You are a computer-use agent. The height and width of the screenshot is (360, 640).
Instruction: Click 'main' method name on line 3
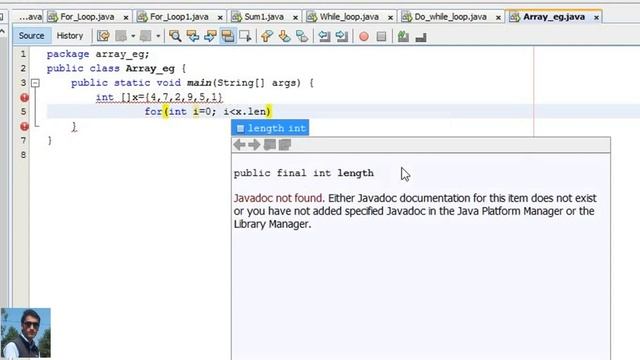199,83
